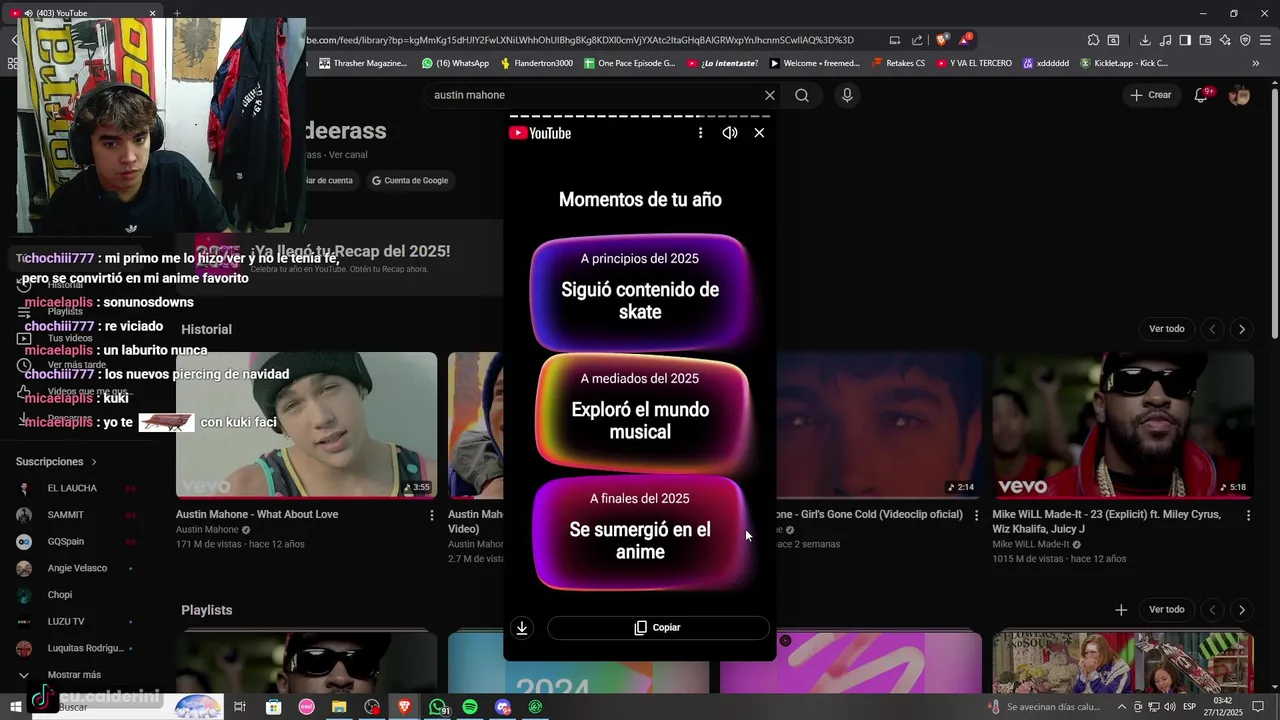Viewport: 1280px width, 720px height.
Task: Open the WhatsApp bookmark
Action: click(x=455, y=63)
